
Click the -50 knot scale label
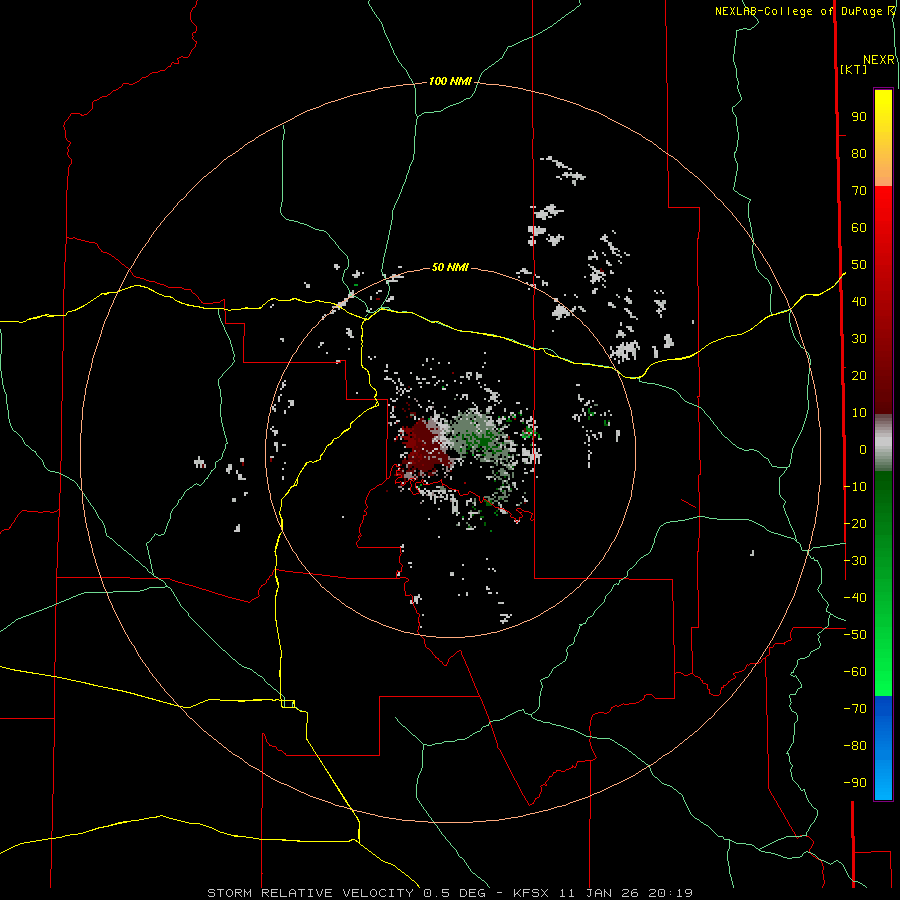[x=855, y=635]
